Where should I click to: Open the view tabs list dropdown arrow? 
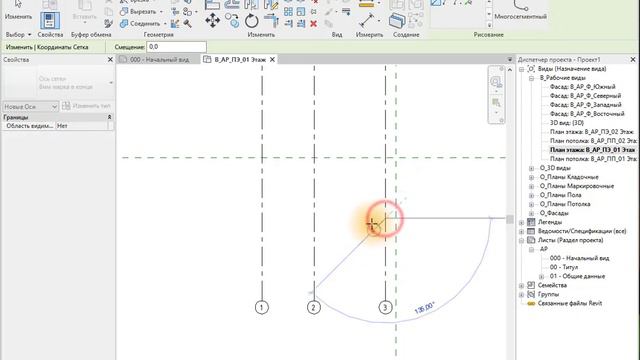point(510,60)
